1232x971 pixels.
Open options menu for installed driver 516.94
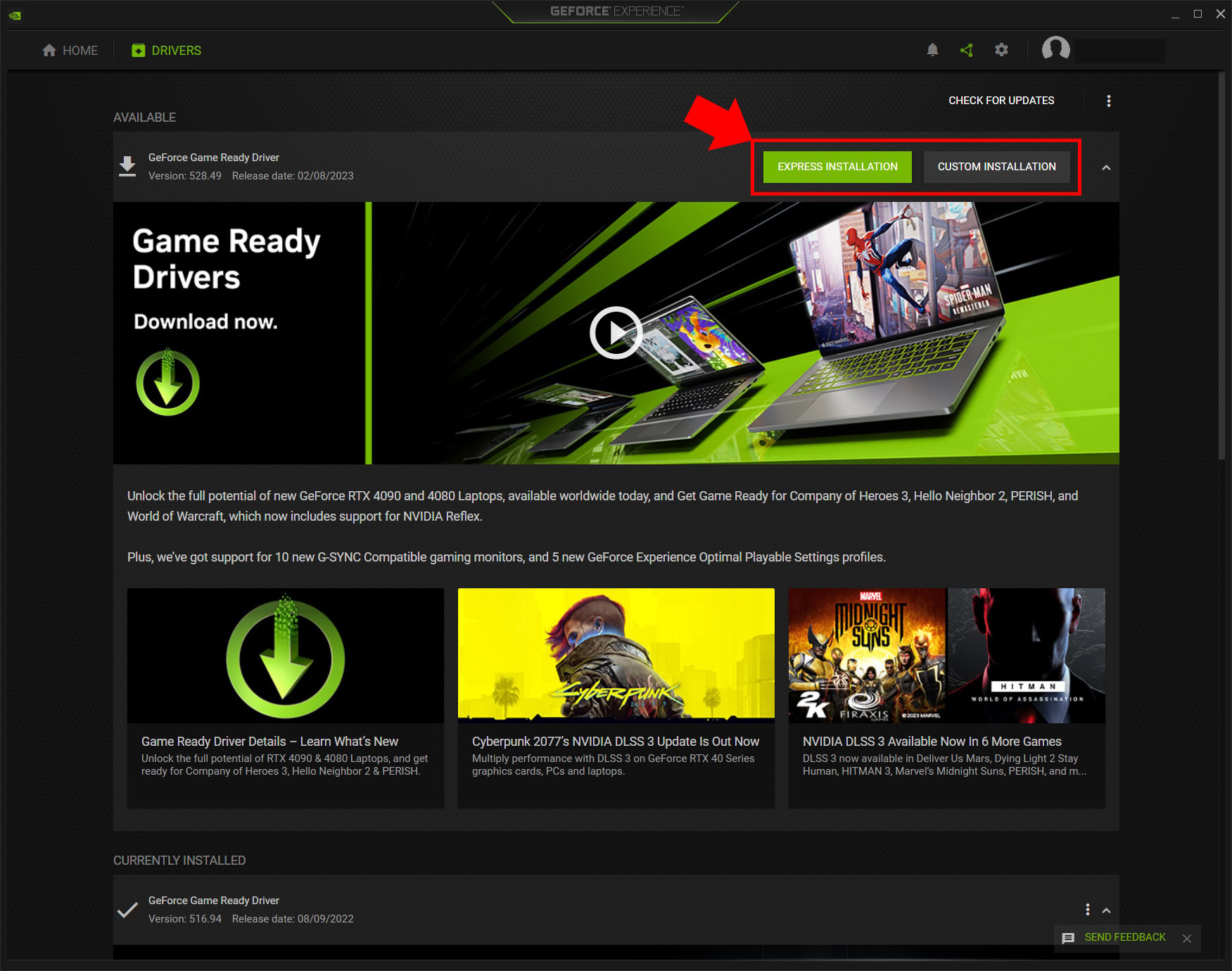(1087, 910)
